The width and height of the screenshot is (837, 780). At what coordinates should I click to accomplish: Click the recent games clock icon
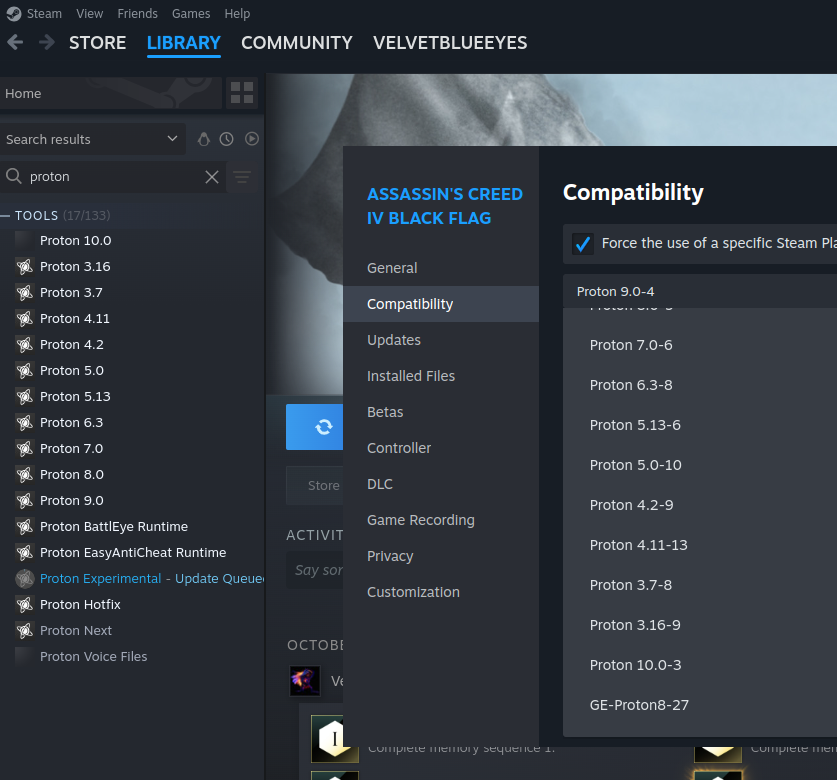pos(227,139)
